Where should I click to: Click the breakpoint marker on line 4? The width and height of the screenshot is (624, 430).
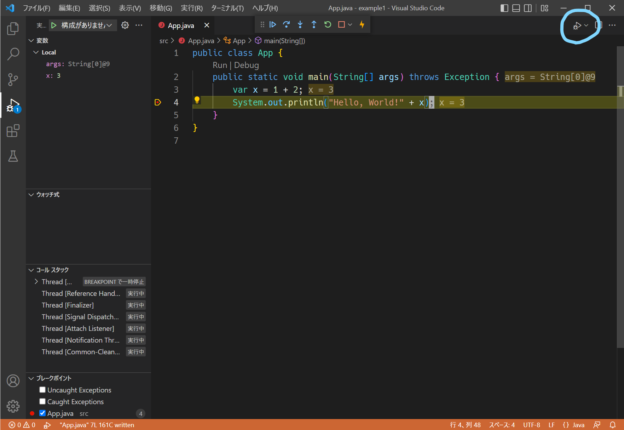(x=158, y=102)
